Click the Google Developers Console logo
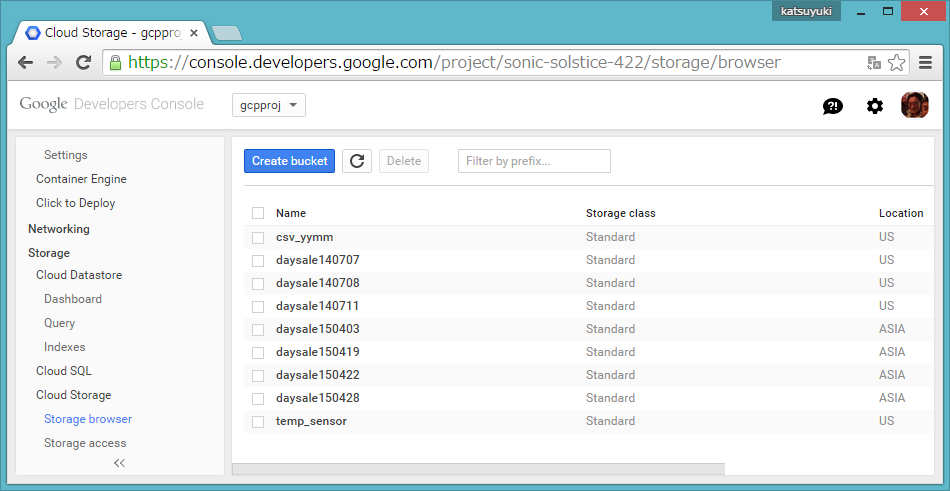 tap(111, 104)
